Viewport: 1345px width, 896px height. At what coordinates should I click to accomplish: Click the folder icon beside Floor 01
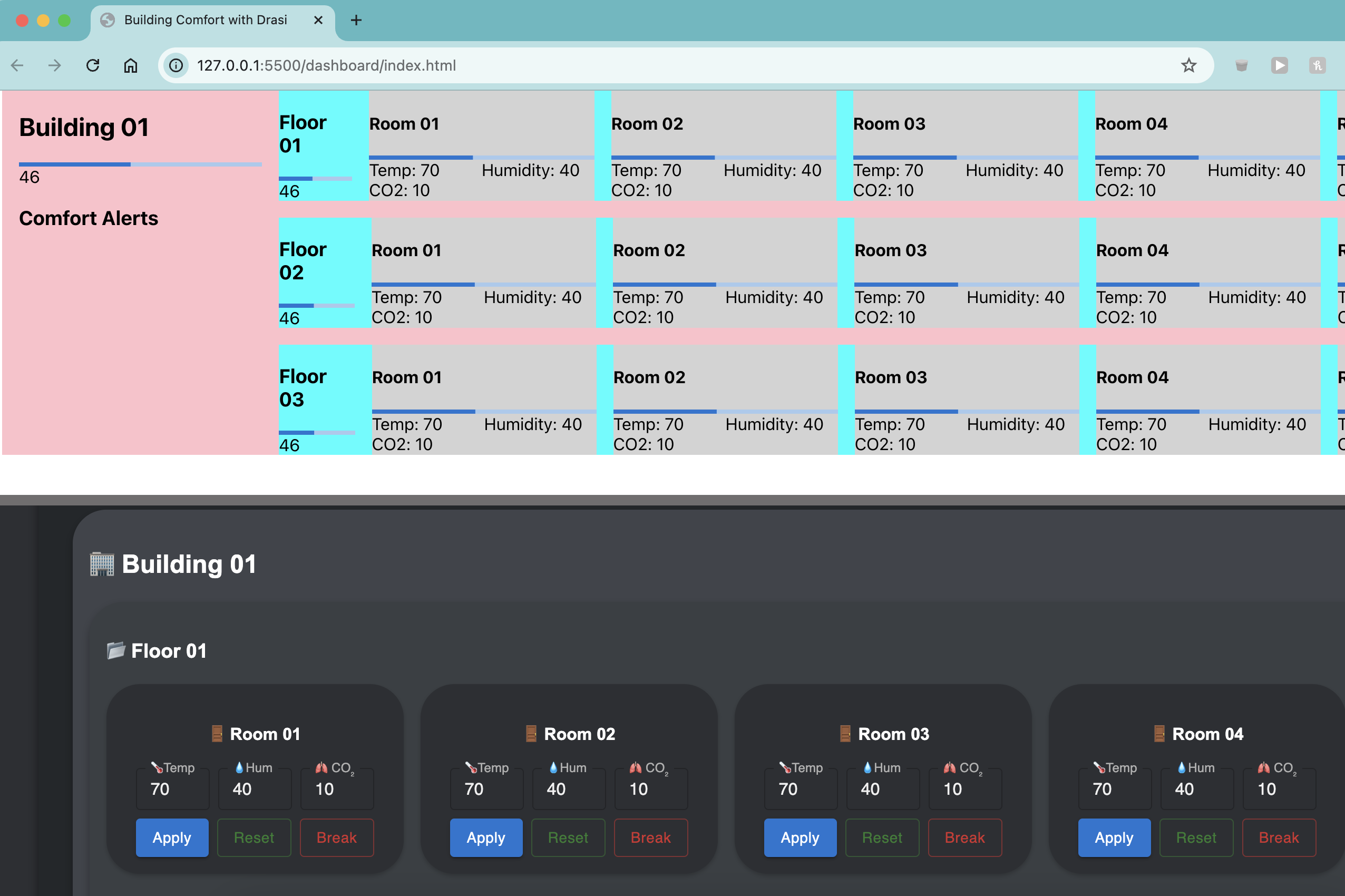point(116,650)
